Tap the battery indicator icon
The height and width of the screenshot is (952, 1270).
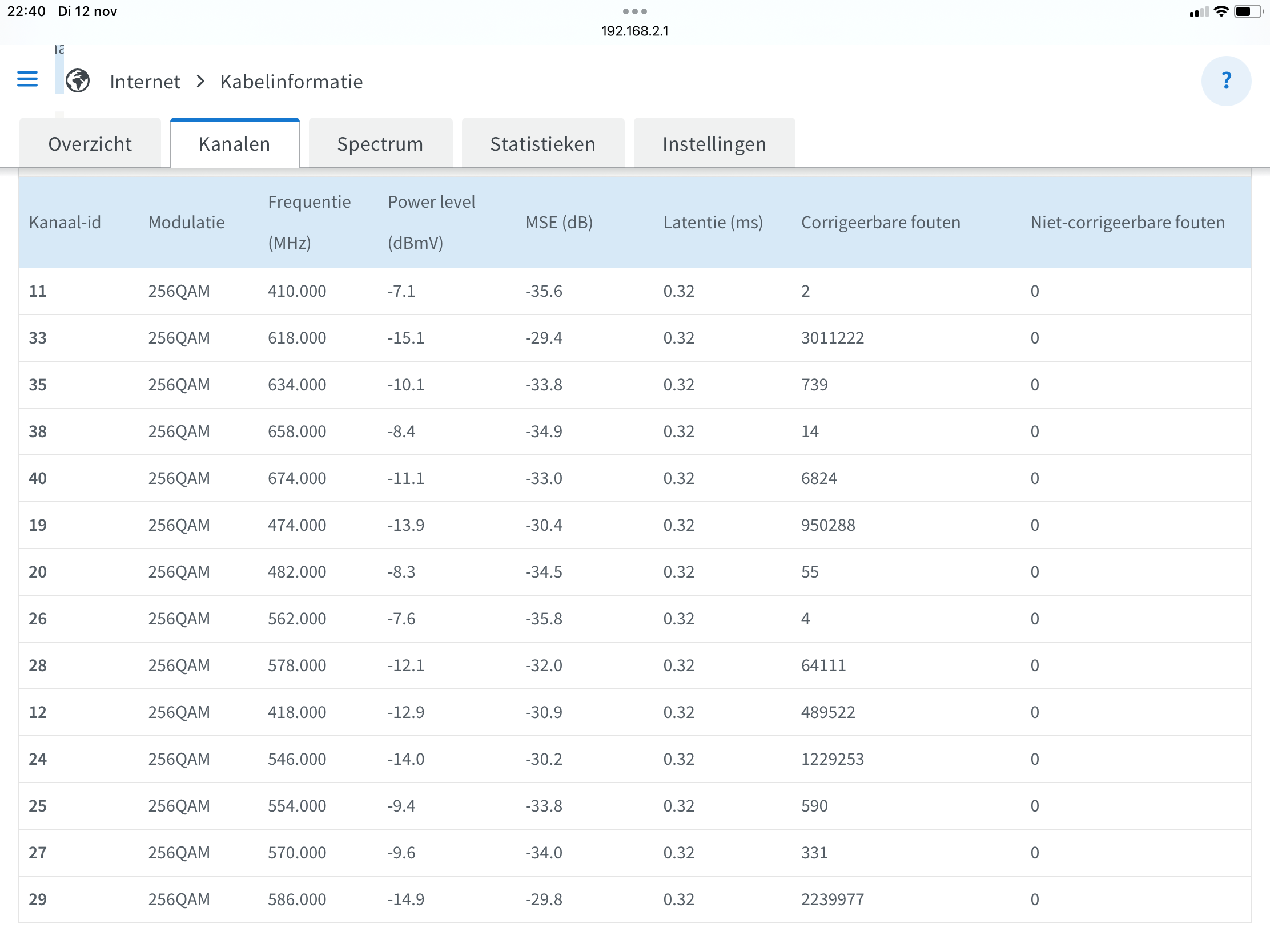[x=1249, y=11]
